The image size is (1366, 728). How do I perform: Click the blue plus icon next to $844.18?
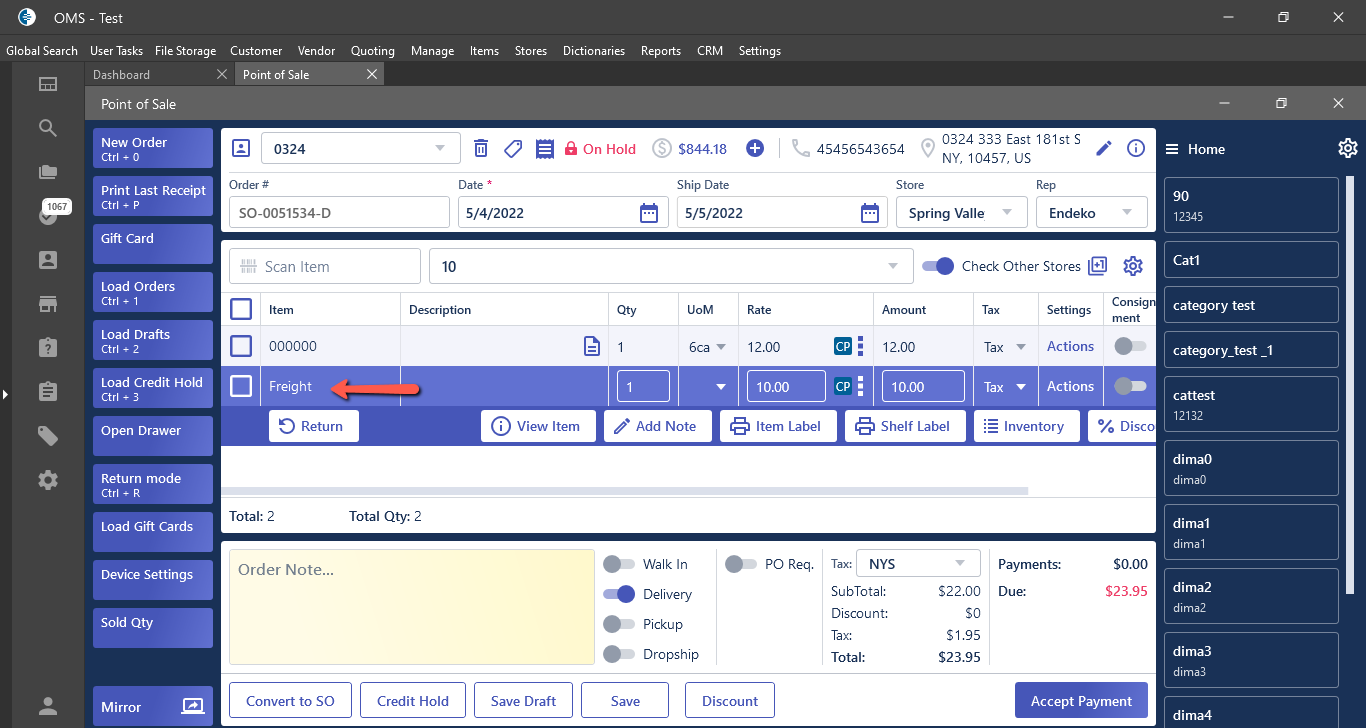pos(755,148)
